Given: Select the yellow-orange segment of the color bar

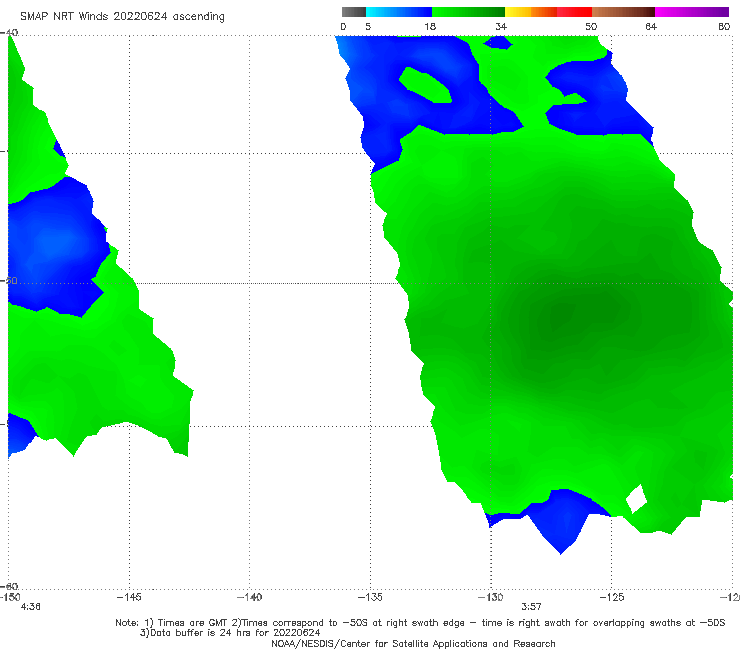Looking at the screenshot, I should (x=531, y=12).
